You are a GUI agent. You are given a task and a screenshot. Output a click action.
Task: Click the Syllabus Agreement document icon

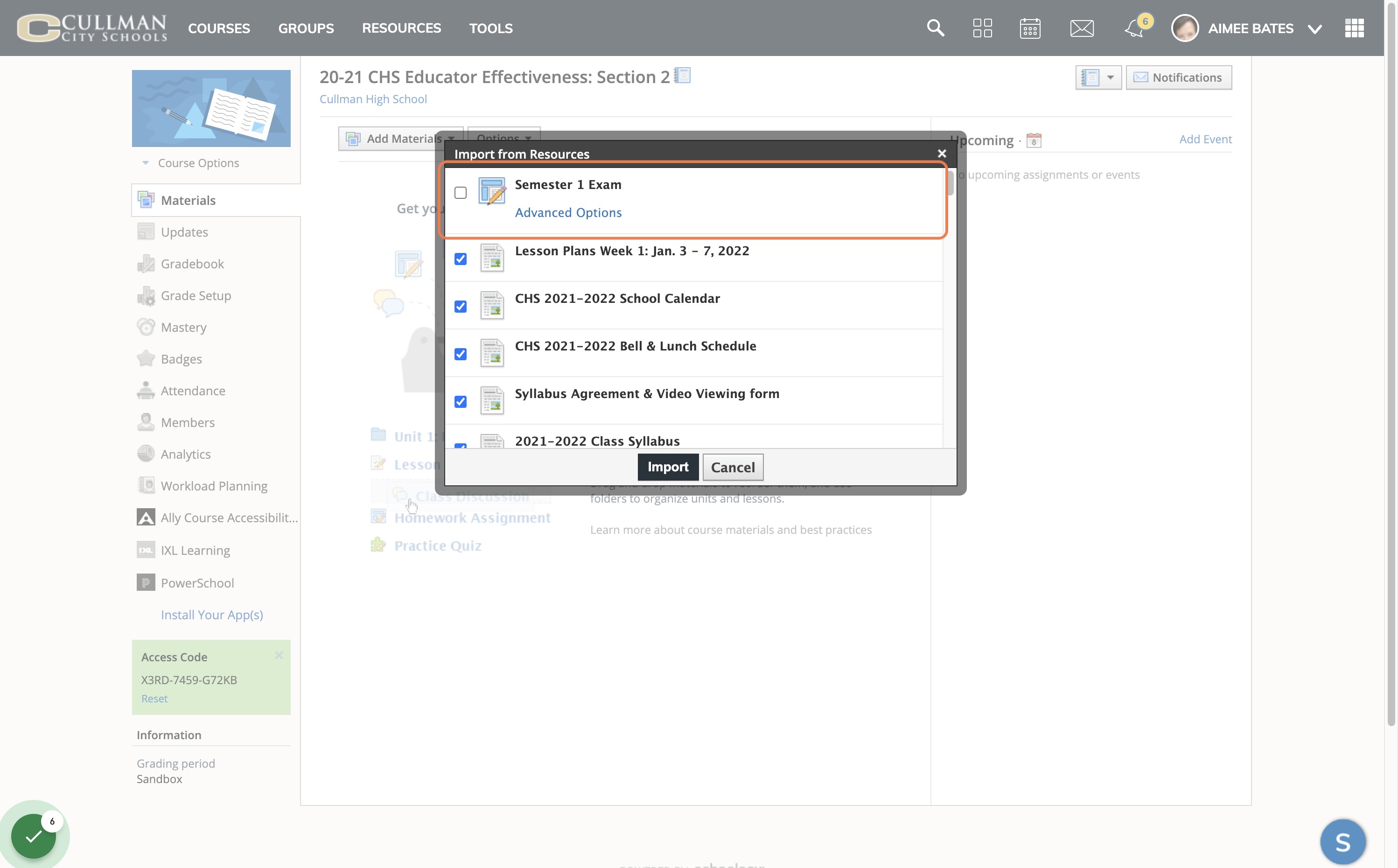click(x=492, y=401)
